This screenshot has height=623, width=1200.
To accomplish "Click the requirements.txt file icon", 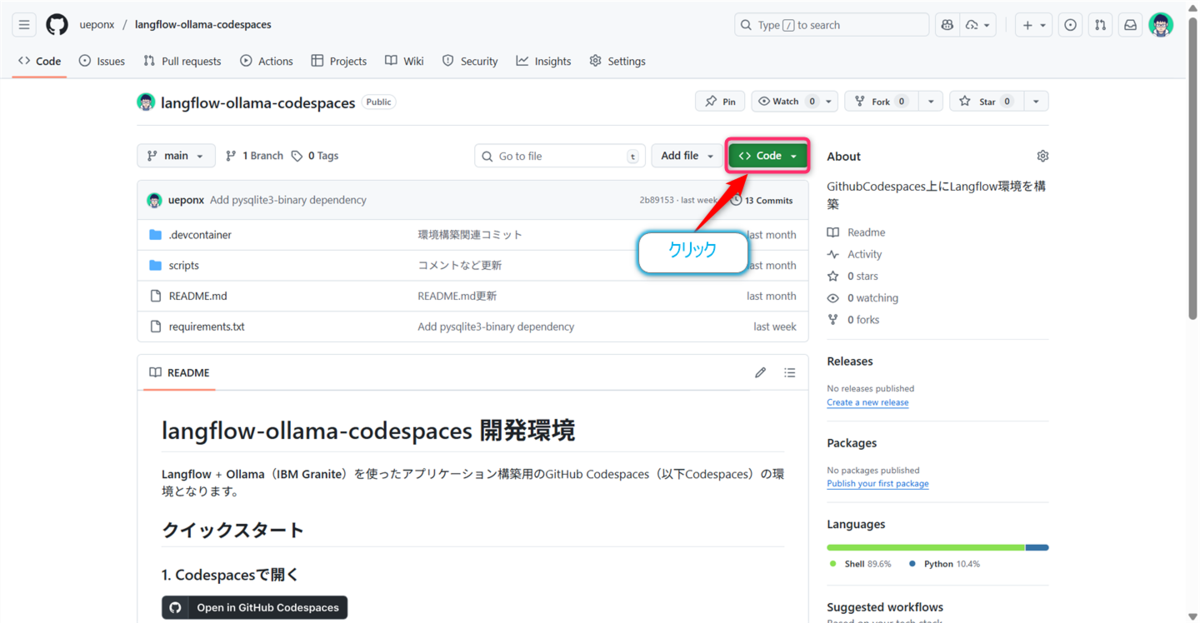I will 155,327.
